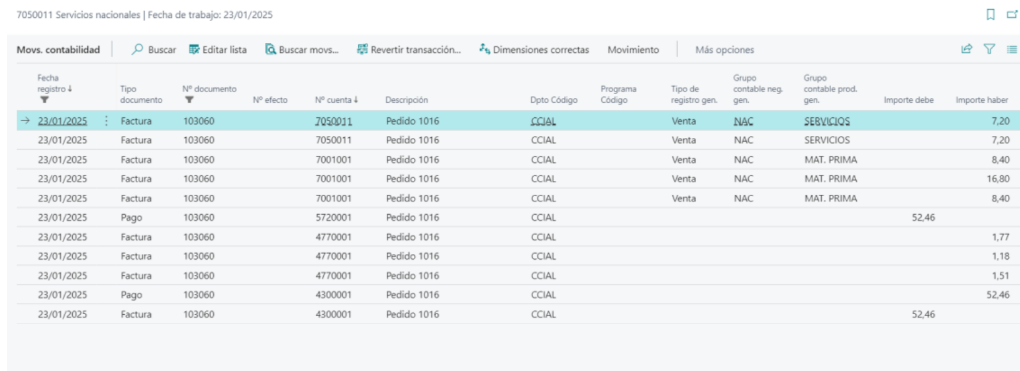Open Tipo documento column header menu
This screenshot has width=1020, height=371.
(x=141, y=95)
